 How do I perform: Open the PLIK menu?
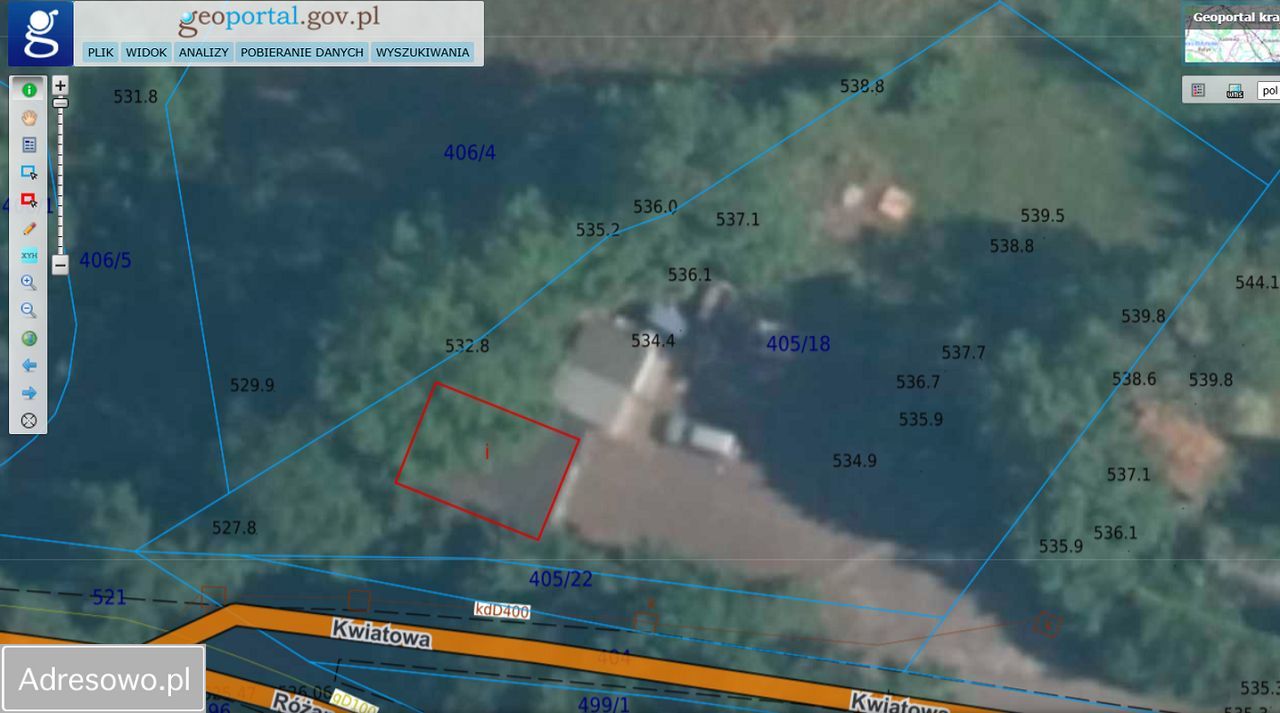[100, 52]
